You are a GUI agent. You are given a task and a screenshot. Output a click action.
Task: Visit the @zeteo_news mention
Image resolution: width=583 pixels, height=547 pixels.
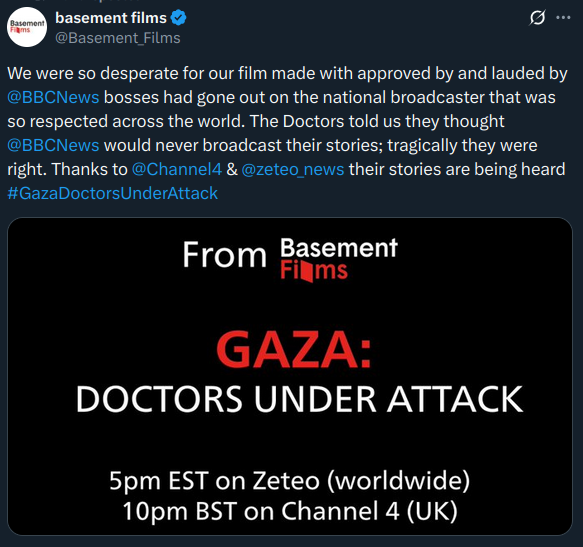click(293, 170)
